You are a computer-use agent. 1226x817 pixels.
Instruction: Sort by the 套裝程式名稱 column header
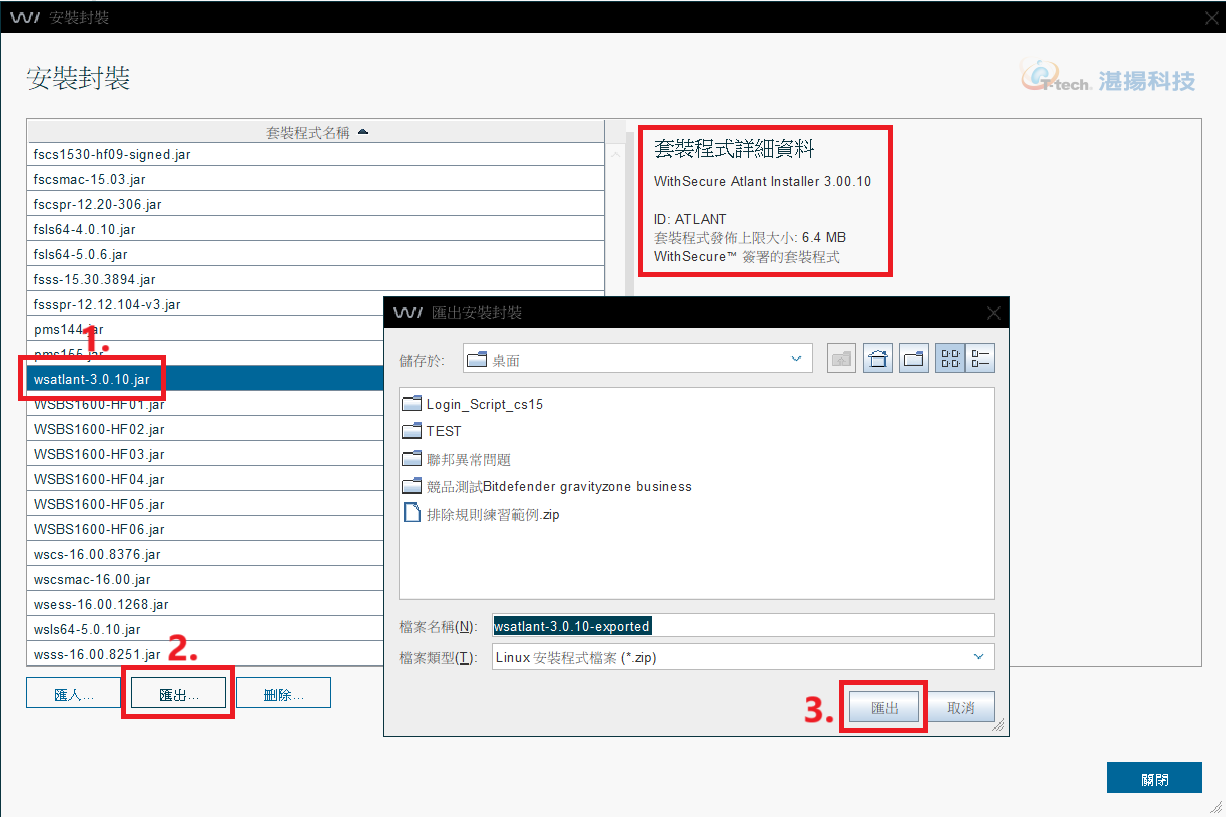(316, 131)
